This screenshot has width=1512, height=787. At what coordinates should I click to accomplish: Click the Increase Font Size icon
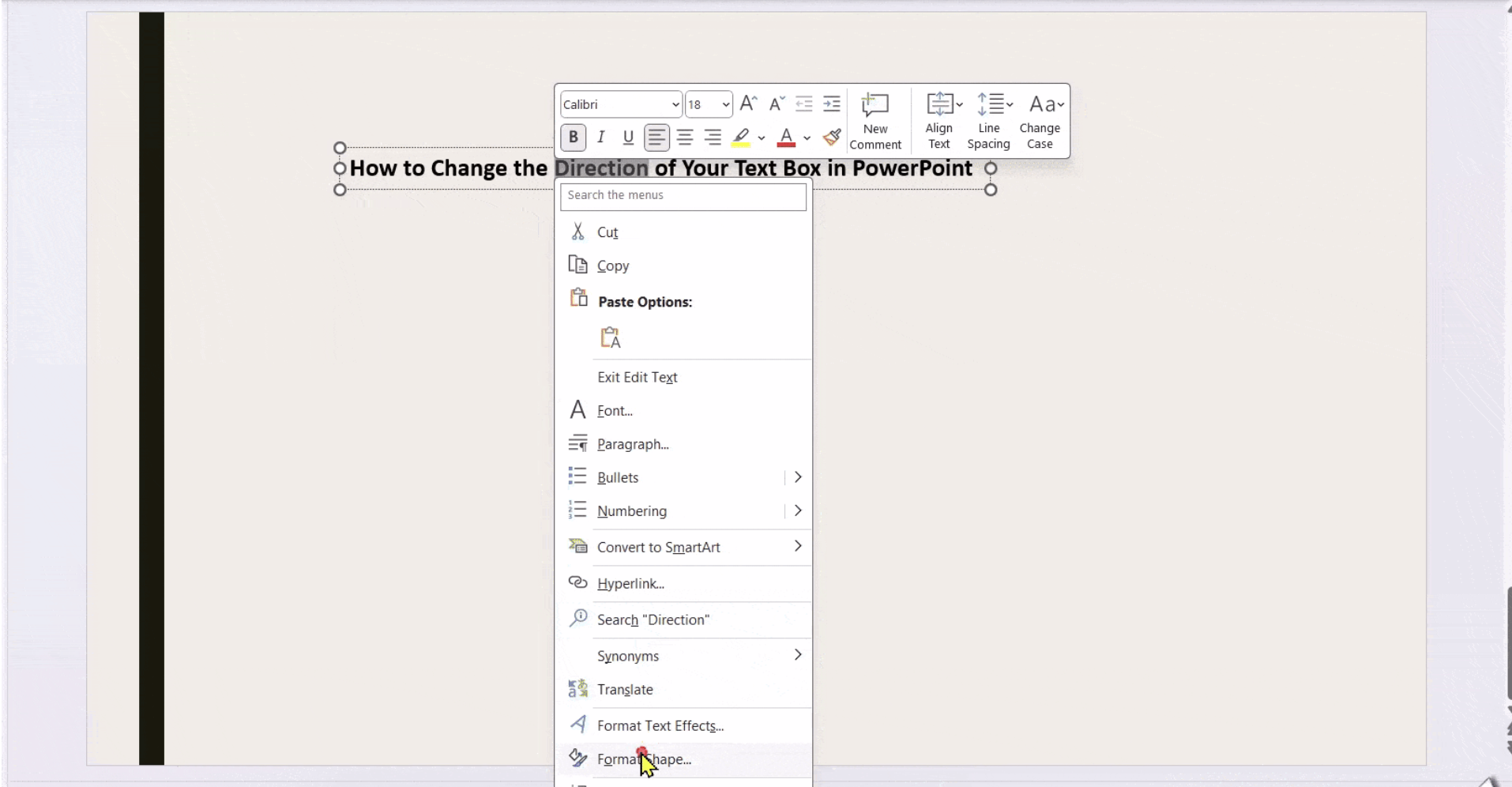tap(747, 104)
